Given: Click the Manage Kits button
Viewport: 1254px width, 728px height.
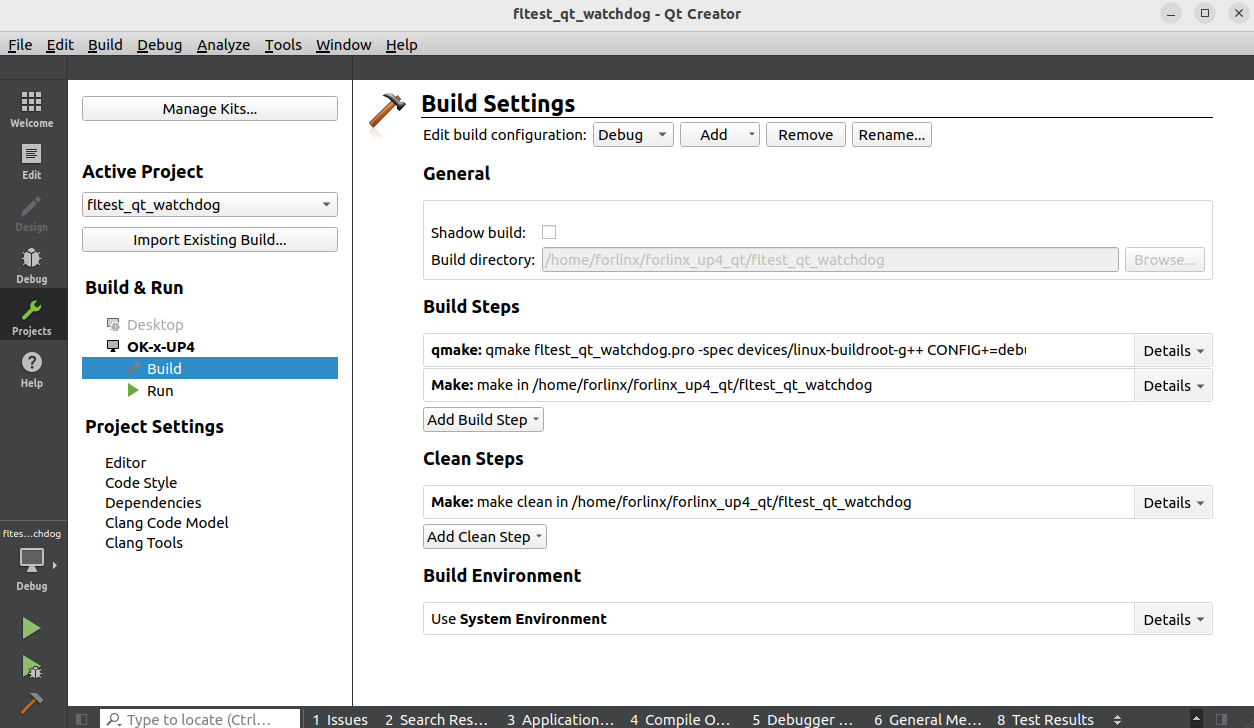Looking at the screenshot, I should point(210,109).
